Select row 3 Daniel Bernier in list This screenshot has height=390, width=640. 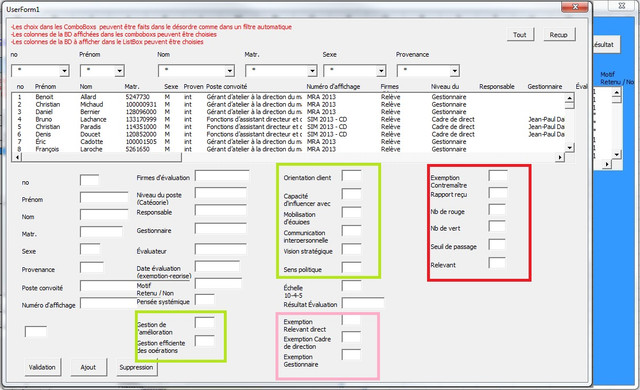[x=288, y=112]
